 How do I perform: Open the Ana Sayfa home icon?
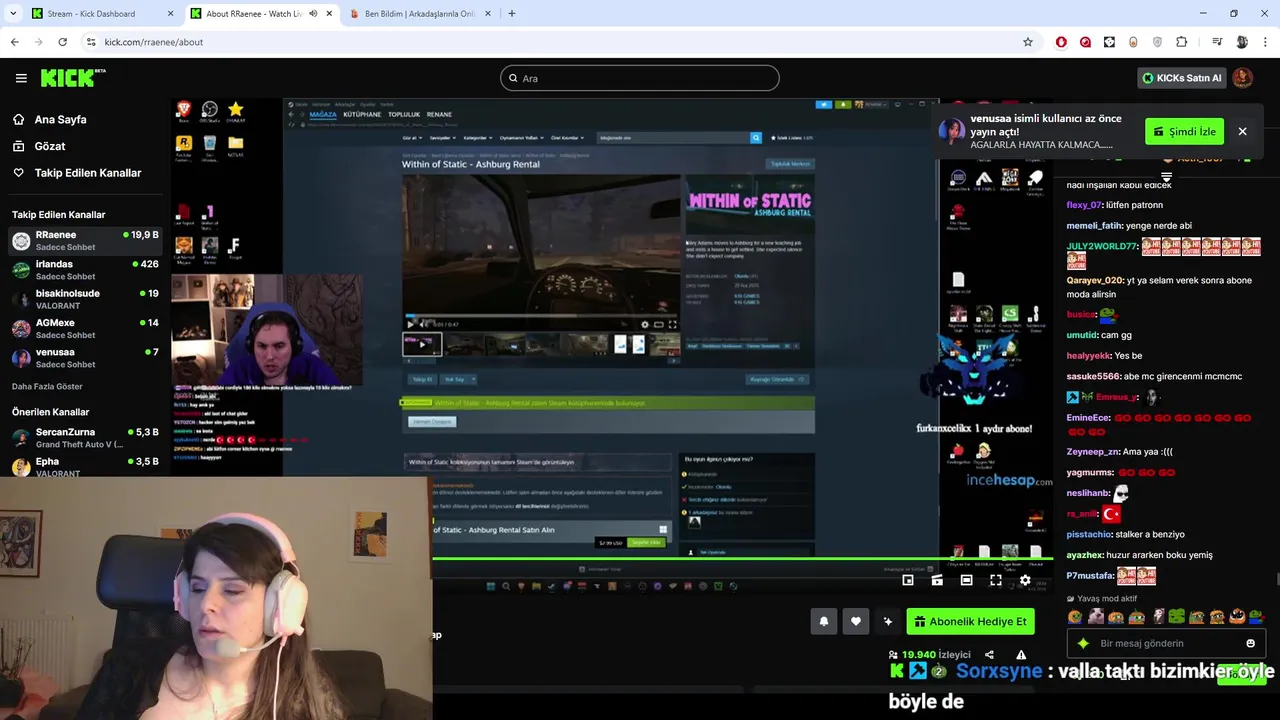coord(18,119)
